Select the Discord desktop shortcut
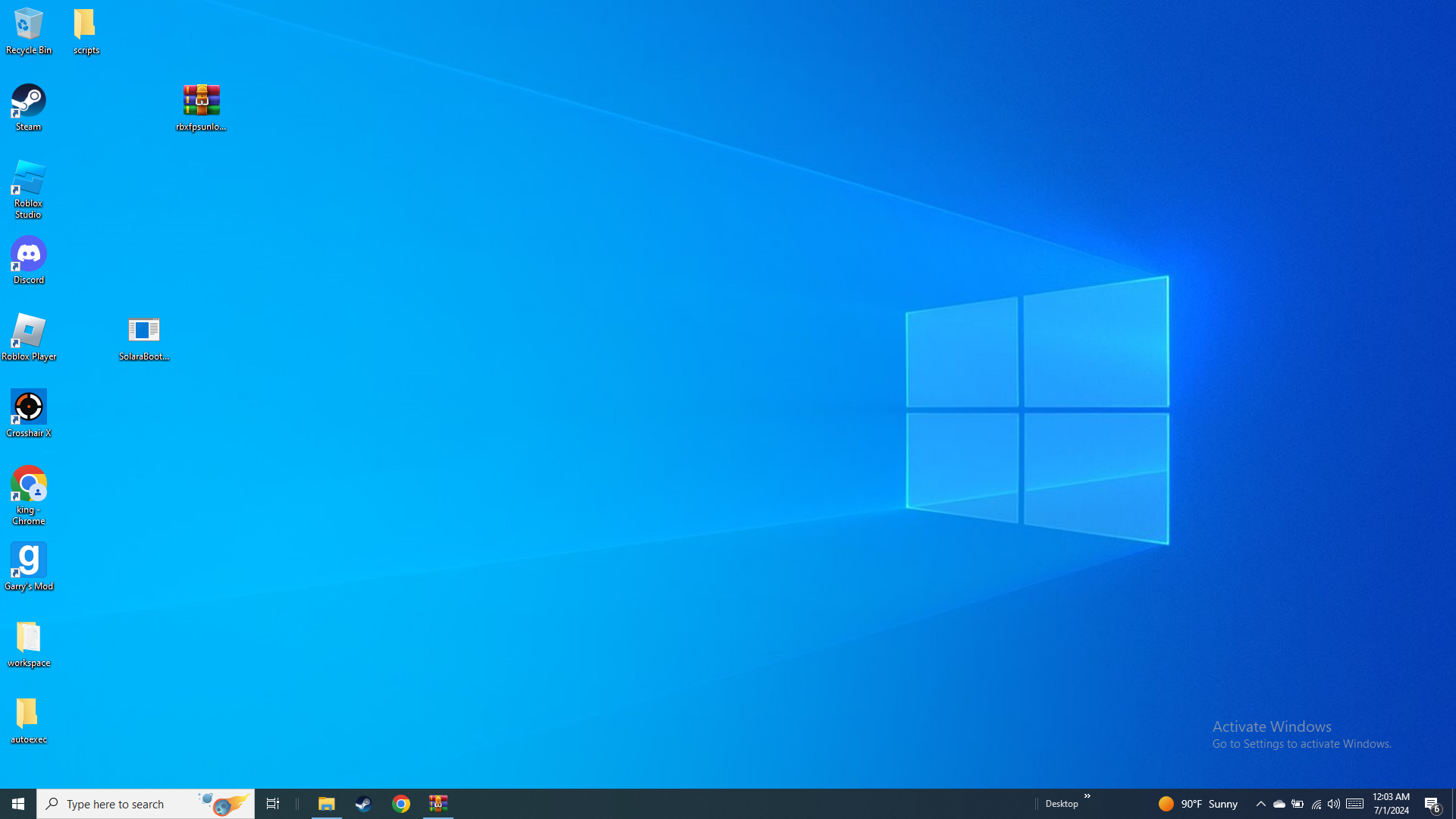The image size is (1456, 819). [x=29, y=261]
